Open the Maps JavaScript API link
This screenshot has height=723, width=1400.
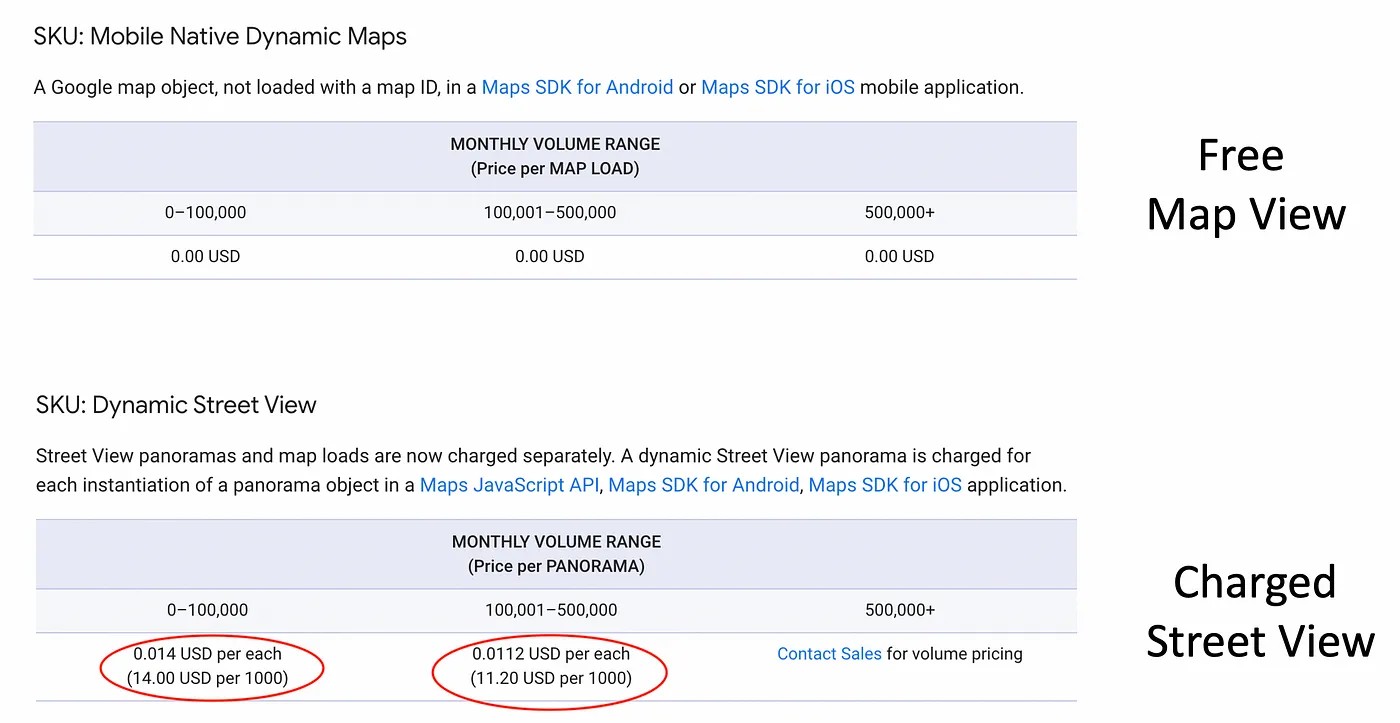point(509,485)
